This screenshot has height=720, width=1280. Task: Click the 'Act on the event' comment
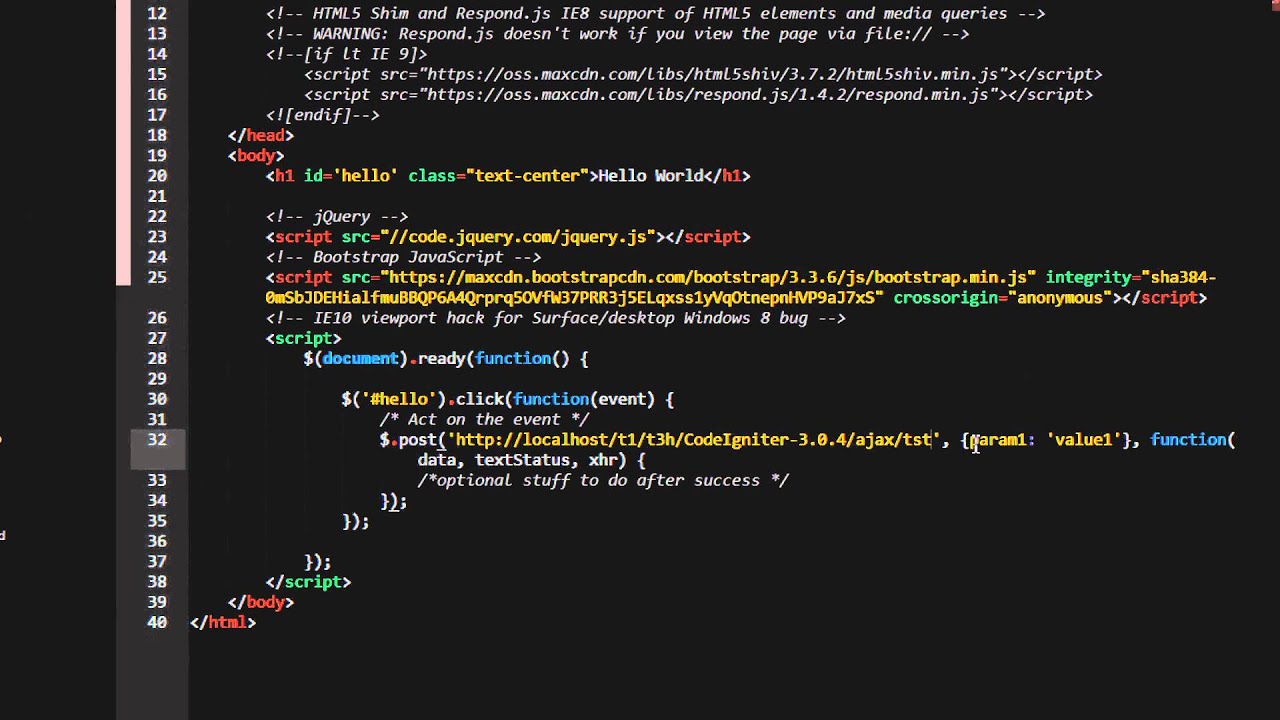484,419
